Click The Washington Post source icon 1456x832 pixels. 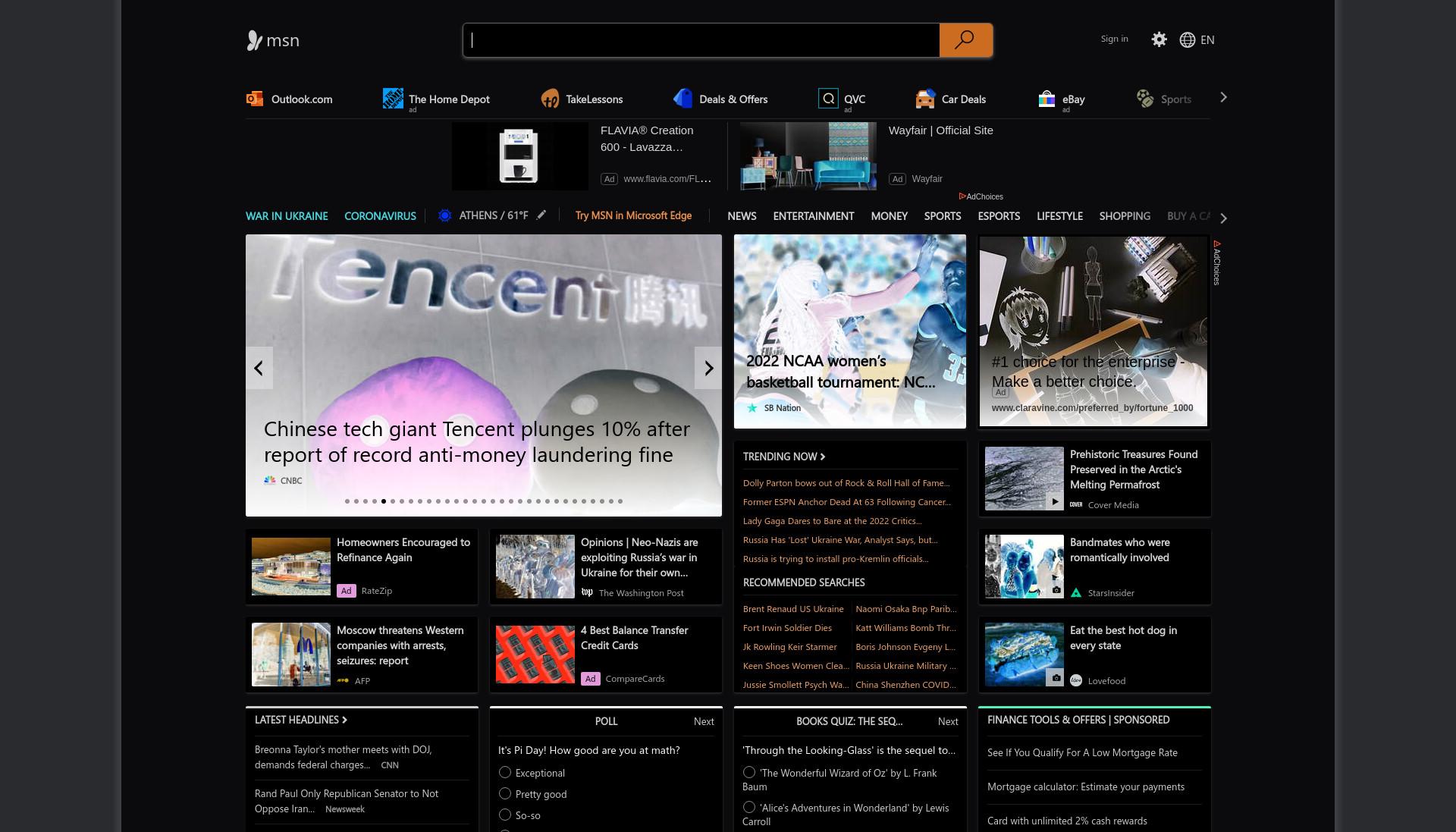[x=587, y=592]
